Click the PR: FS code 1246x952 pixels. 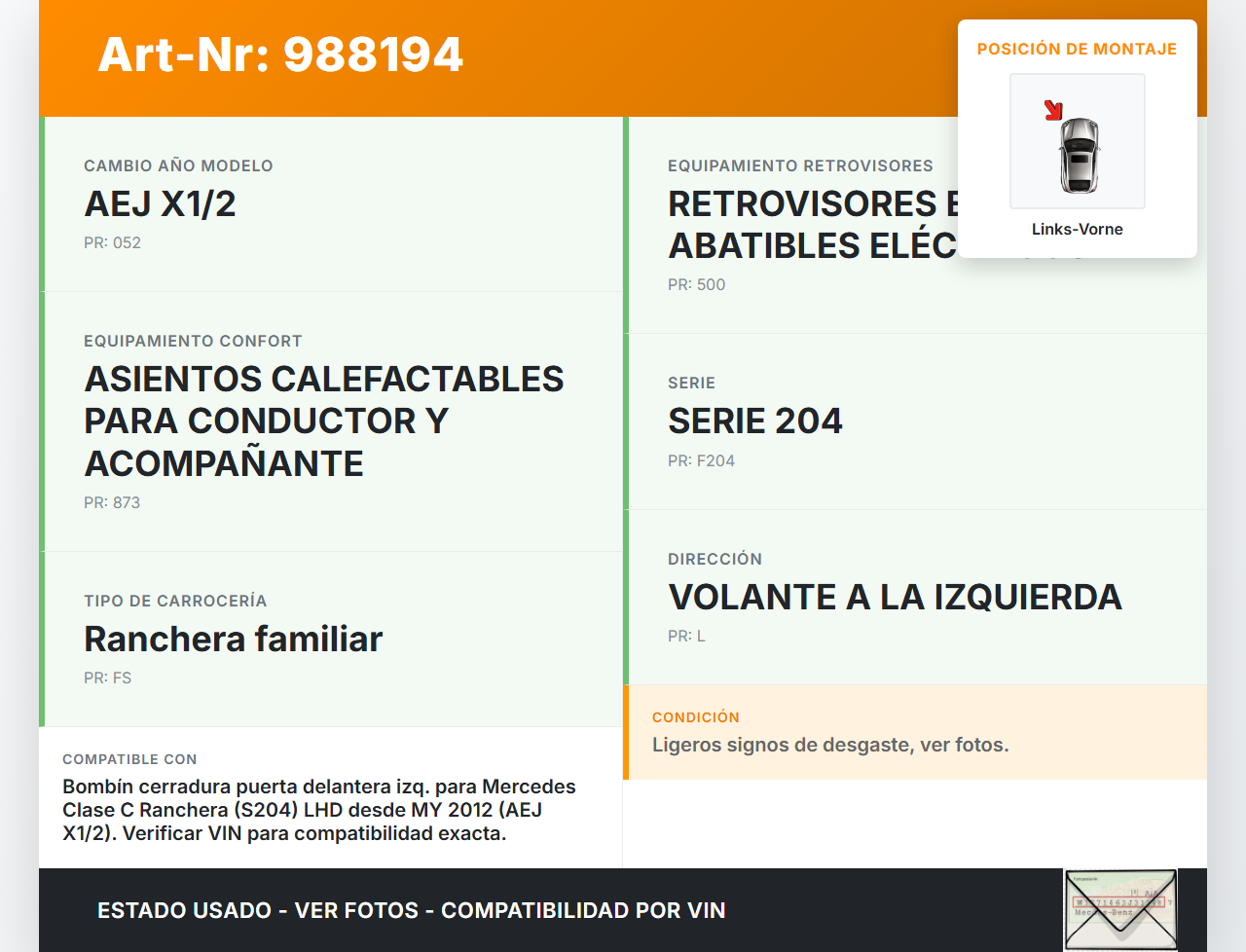point(107,677)
